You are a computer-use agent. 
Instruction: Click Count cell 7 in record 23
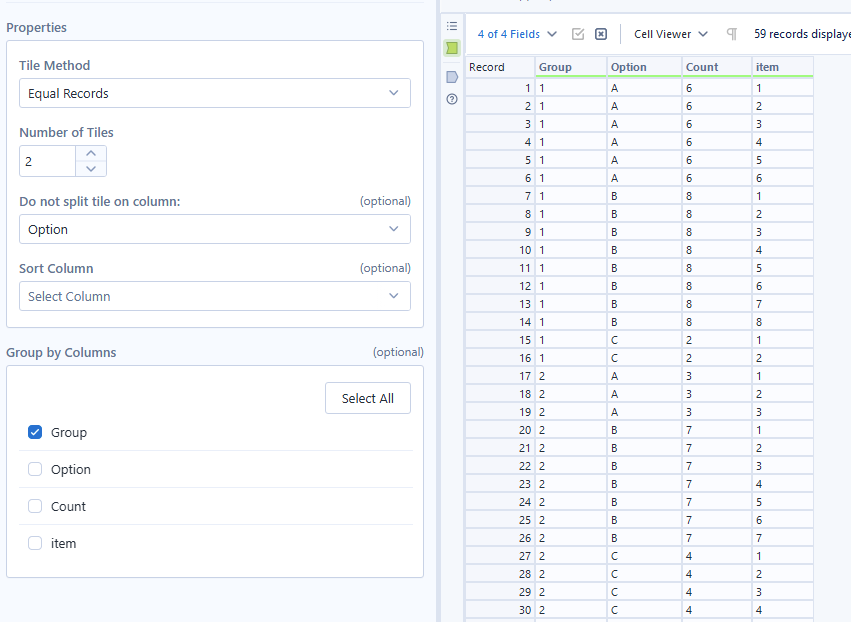coord(717,484)
